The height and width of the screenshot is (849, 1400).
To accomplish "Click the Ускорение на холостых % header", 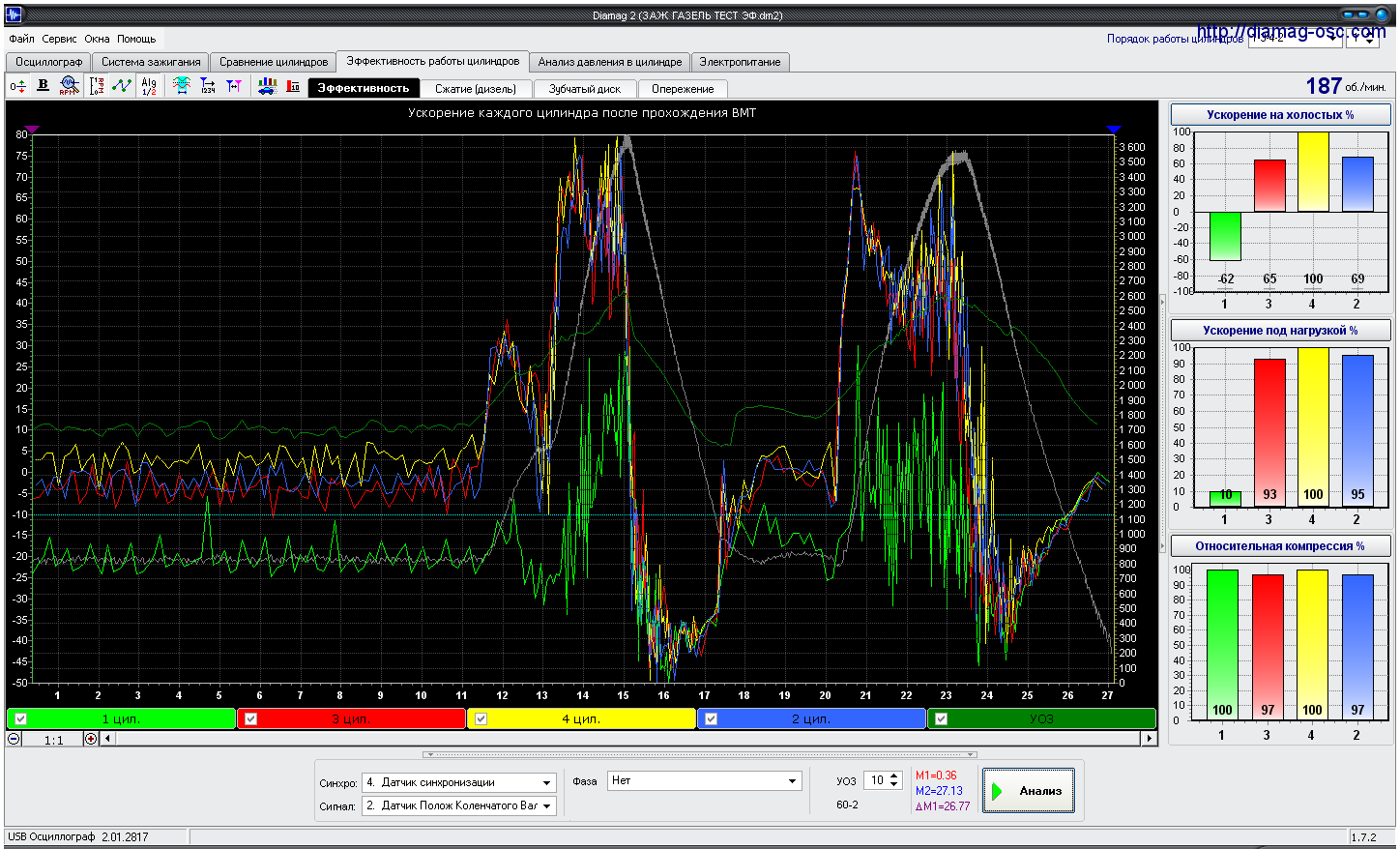I will [1280, 114].
